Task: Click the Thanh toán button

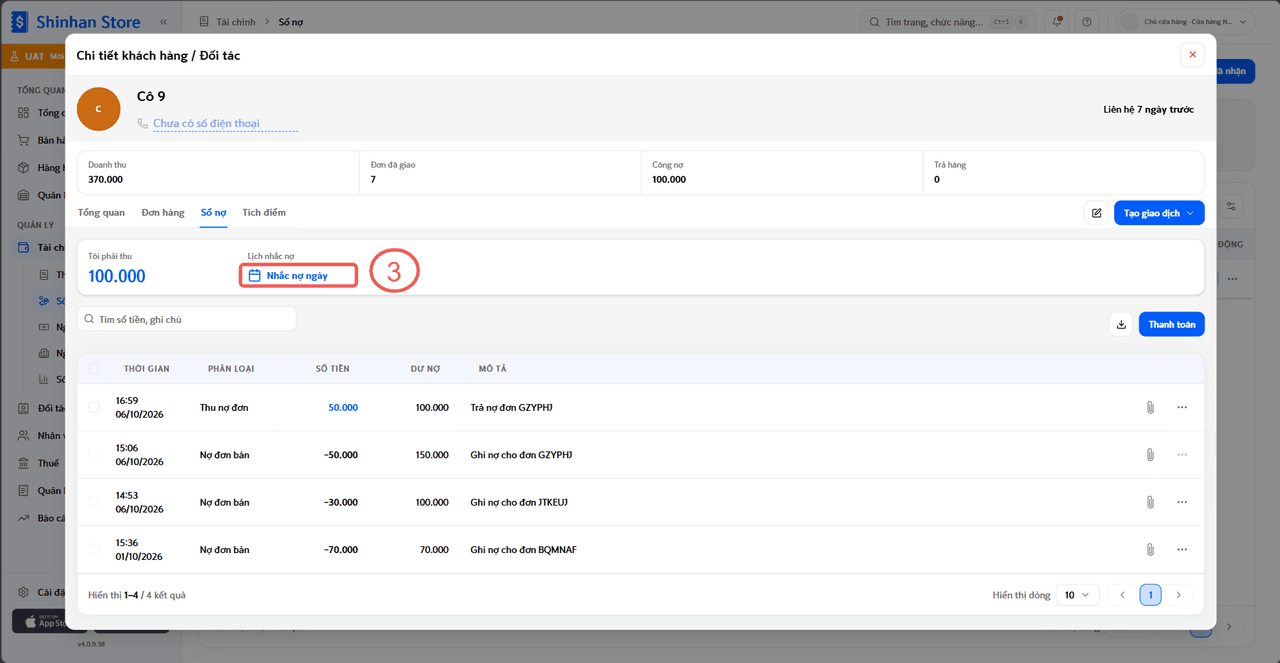Action: 1172,324
